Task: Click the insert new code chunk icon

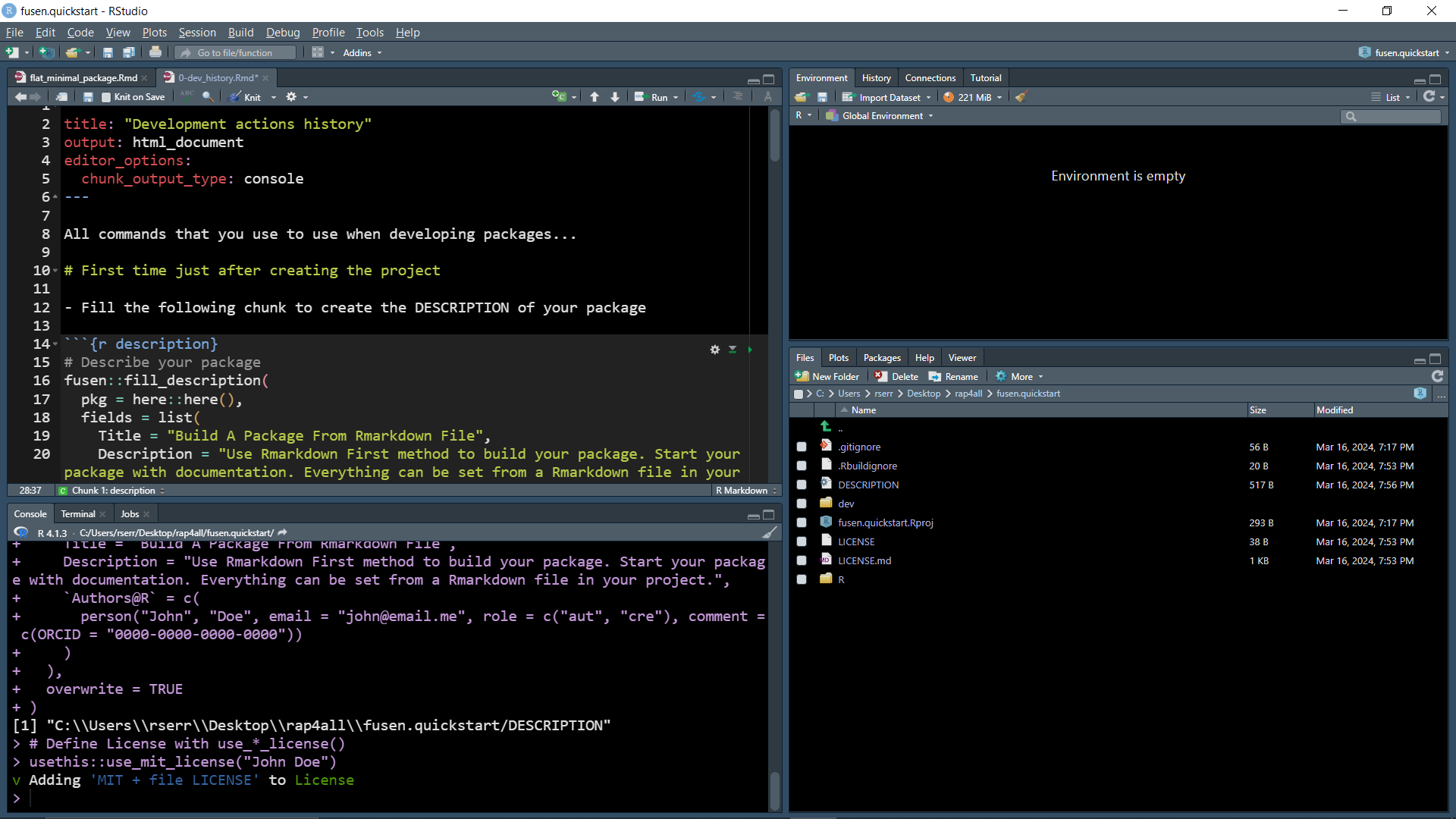Action: tap(560, 97)
